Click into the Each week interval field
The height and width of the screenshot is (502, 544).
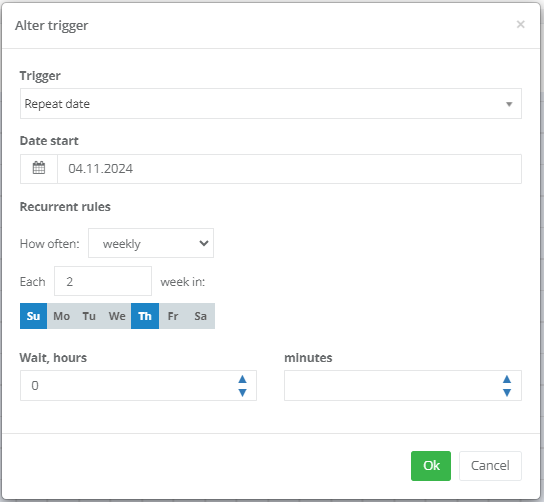[103, 281]
